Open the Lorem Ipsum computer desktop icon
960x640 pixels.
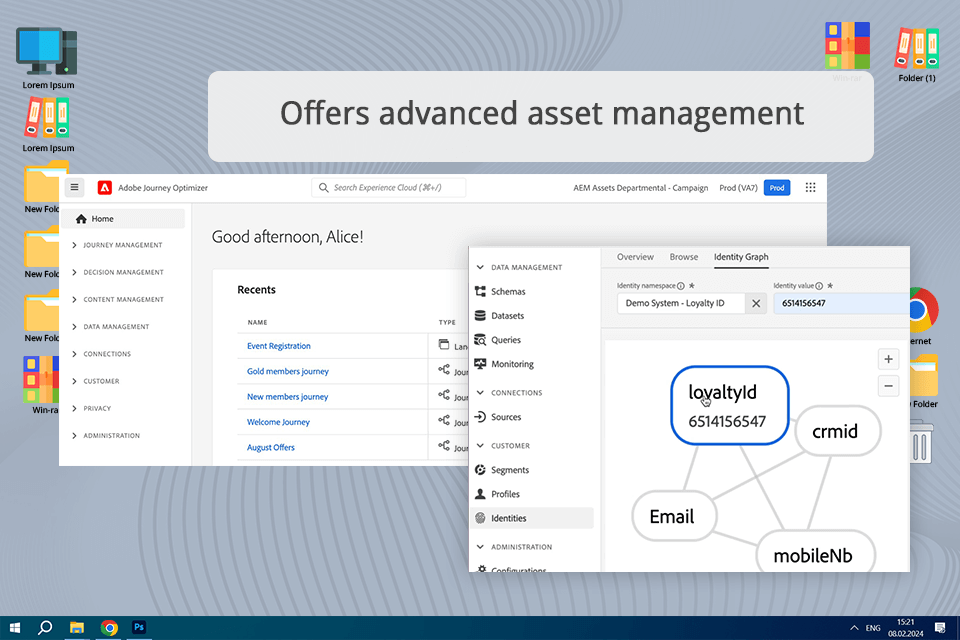(x=48, y=58)
